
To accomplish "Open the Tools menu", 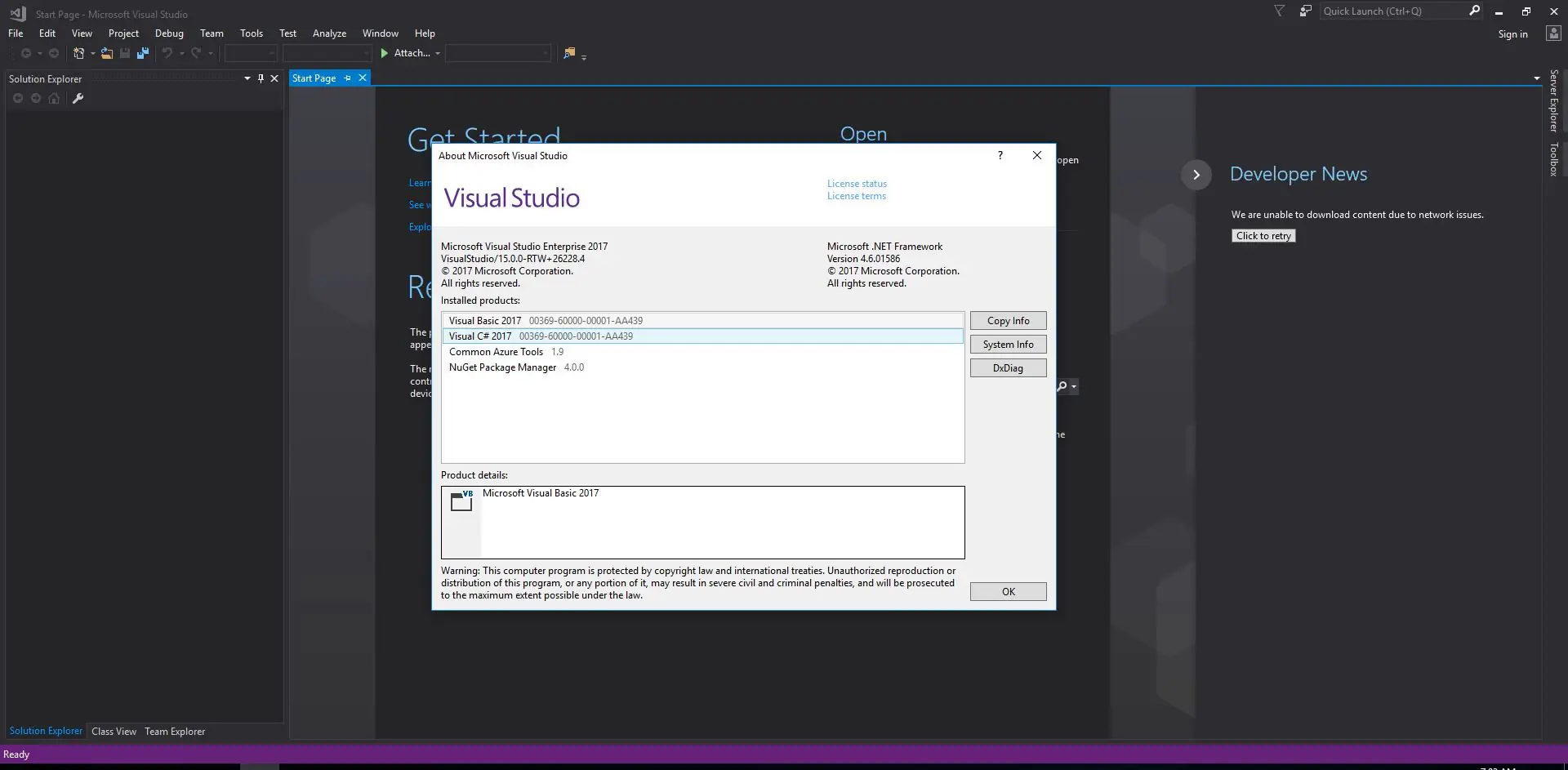I will click(252, 33).
